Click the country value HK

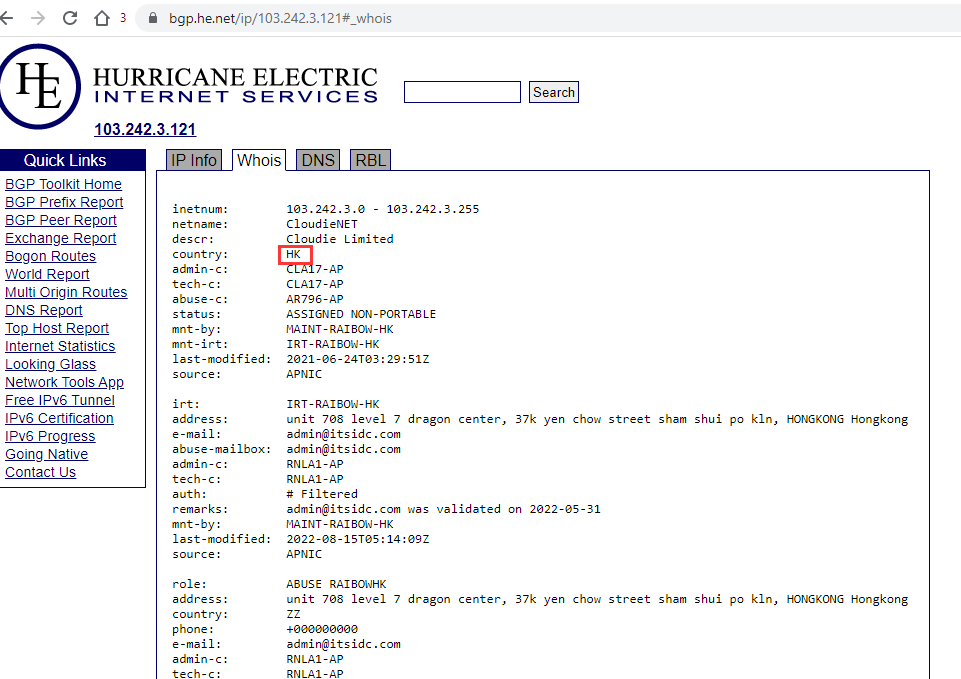click(x=294, y=254)
